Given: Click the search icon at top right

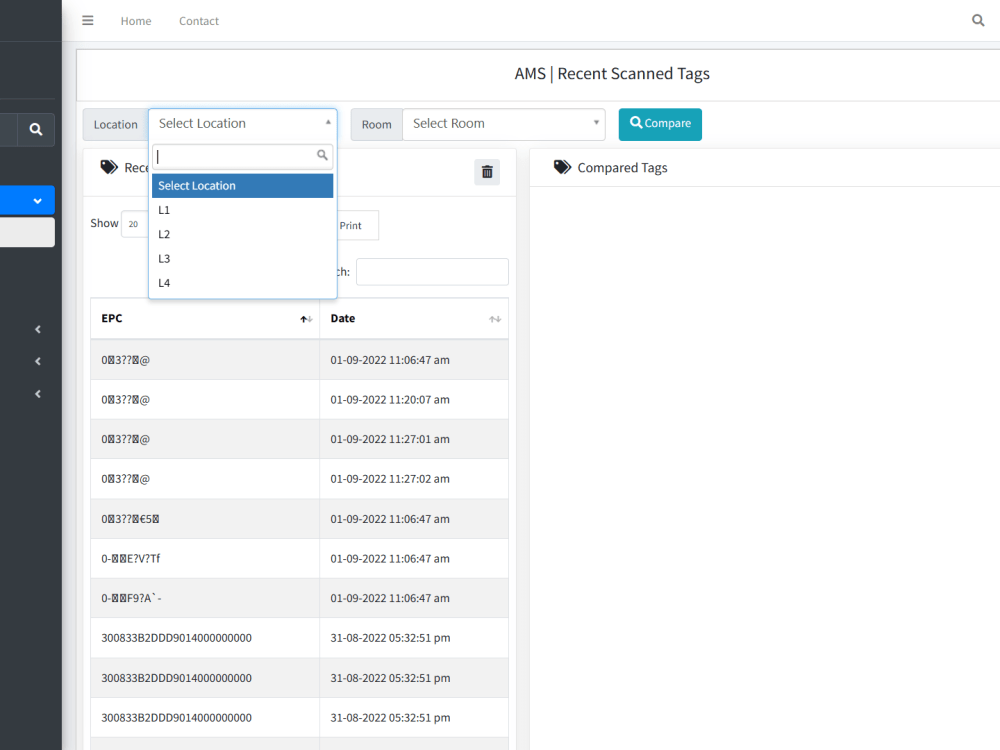Looking at the screenshot, I should tap(977, 20).
